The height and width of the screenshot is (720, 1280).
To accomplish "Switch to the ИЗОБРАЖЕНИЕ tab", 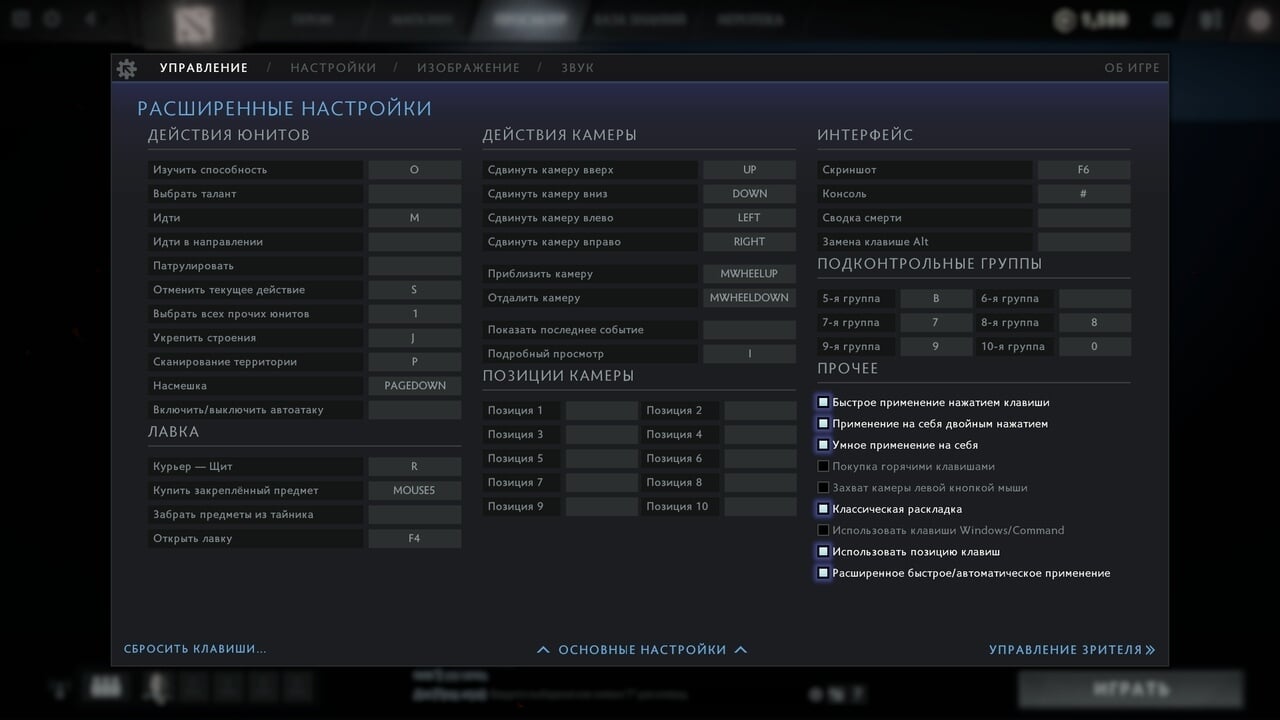I will click(468, 68).
